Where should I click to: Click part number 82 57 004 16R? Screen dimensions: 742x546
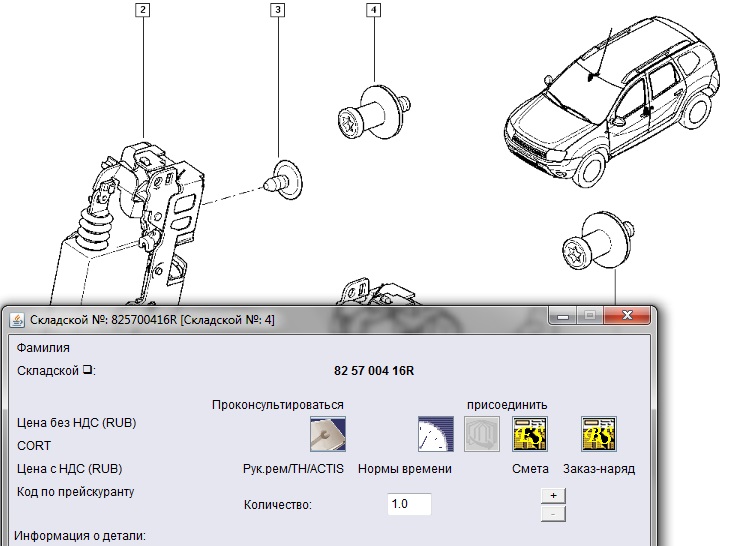click(374, 371)
